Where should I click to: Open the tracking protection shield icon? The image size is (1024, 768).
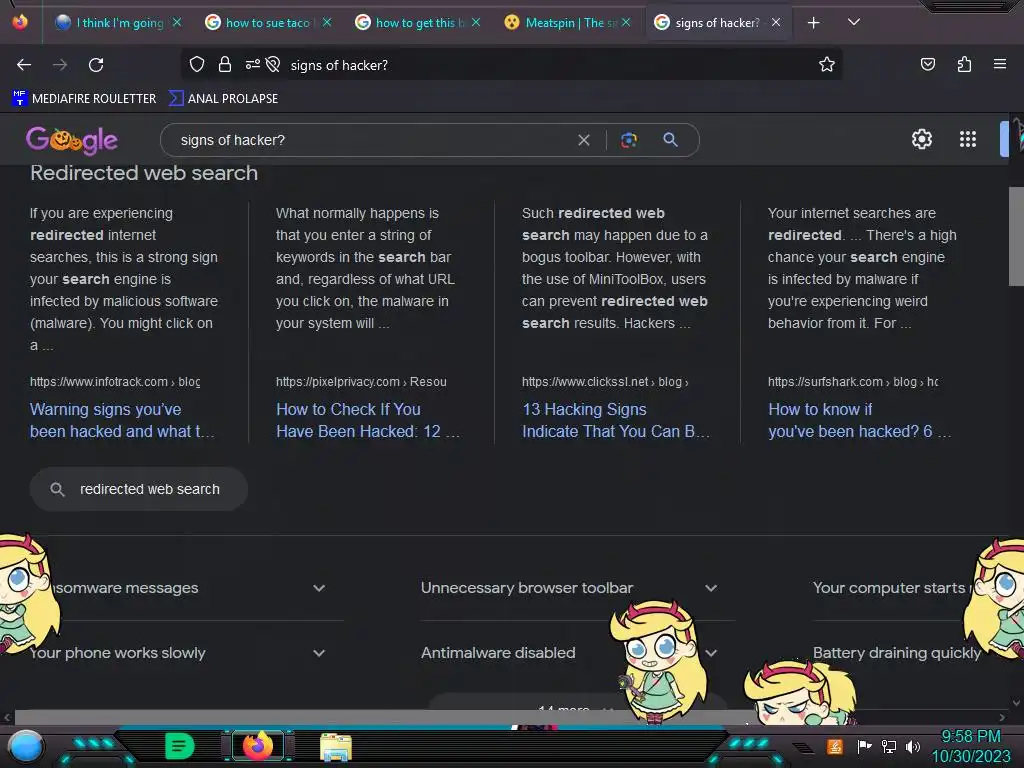click(x=197, y=64)
